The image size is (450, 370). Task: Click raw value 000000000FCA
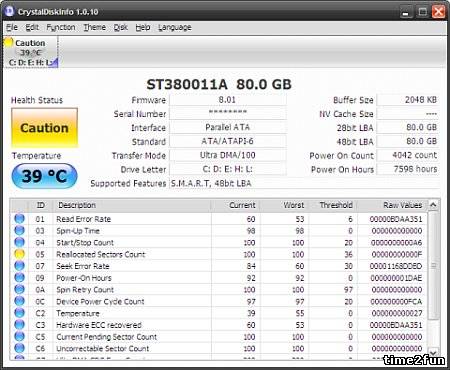pos(396,301)
